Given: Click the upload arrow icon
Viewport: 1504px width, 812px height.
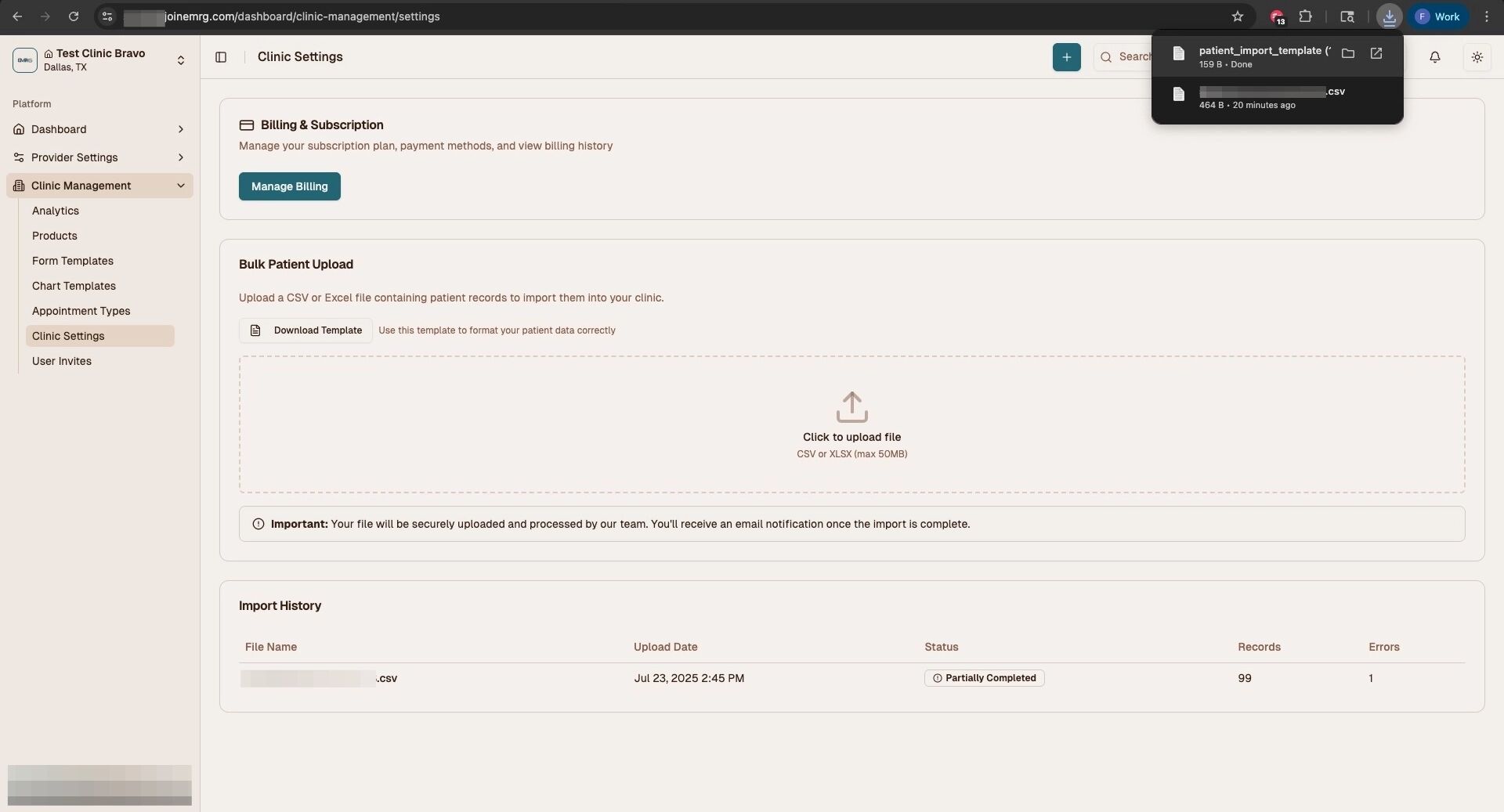Looking at the screenshot, I should (x=852, y=407).
